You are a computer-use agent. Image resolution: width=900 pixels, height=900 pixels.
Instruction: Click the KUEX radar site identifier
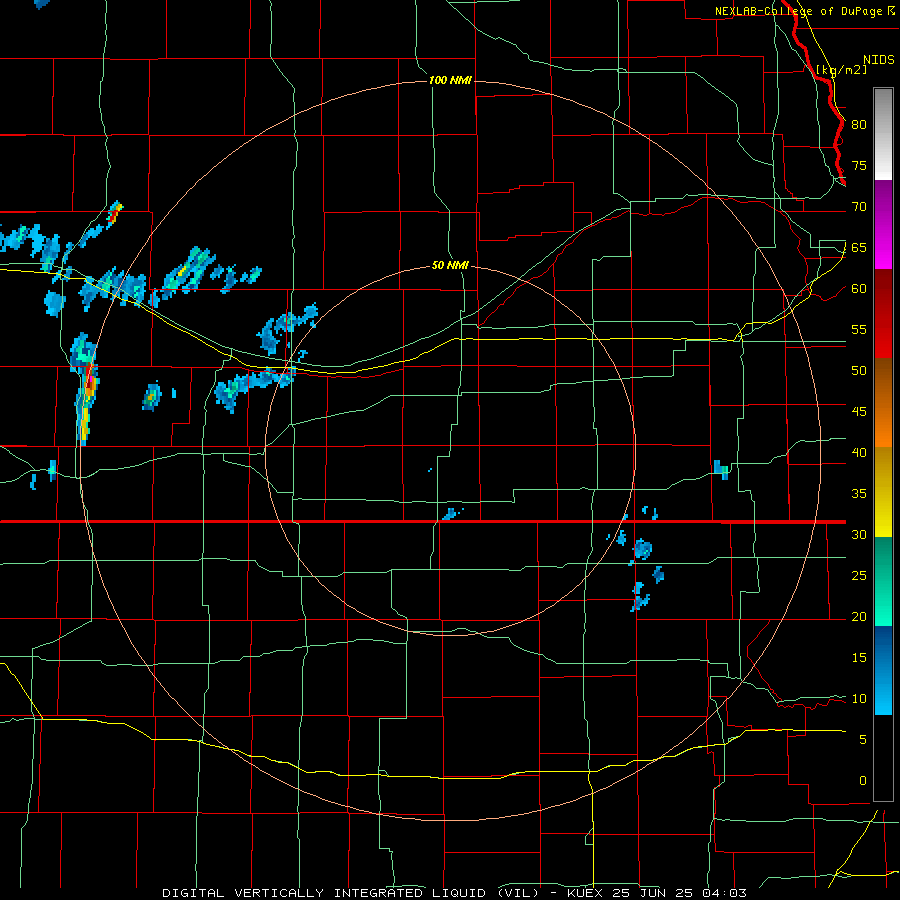(585, 893)
